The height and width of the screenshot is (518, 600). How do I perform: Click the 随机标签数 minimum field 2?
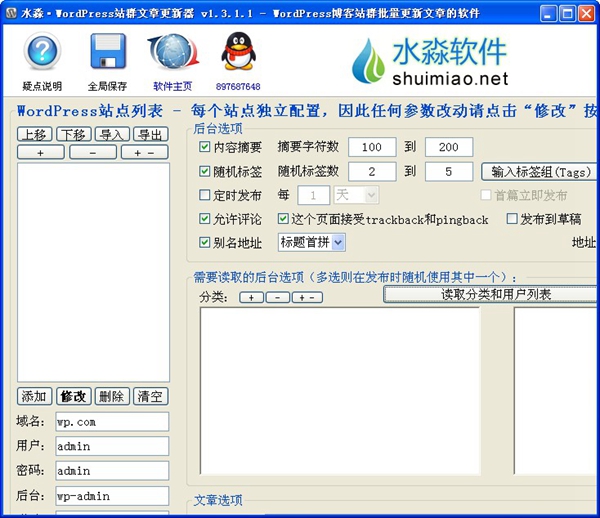[x=372, y=171]
